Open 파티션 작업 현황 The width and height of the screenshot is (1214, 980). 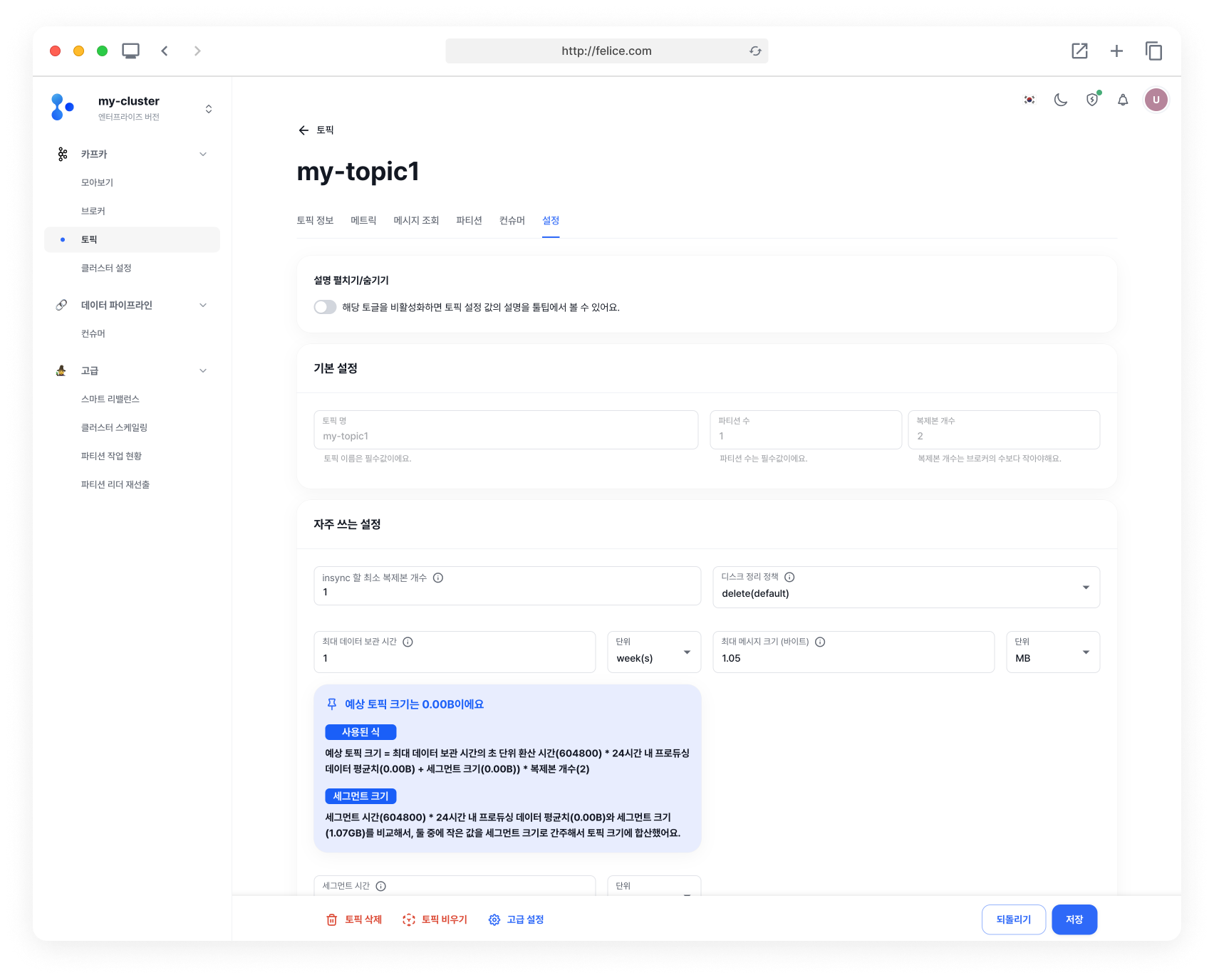click(111, 457)
